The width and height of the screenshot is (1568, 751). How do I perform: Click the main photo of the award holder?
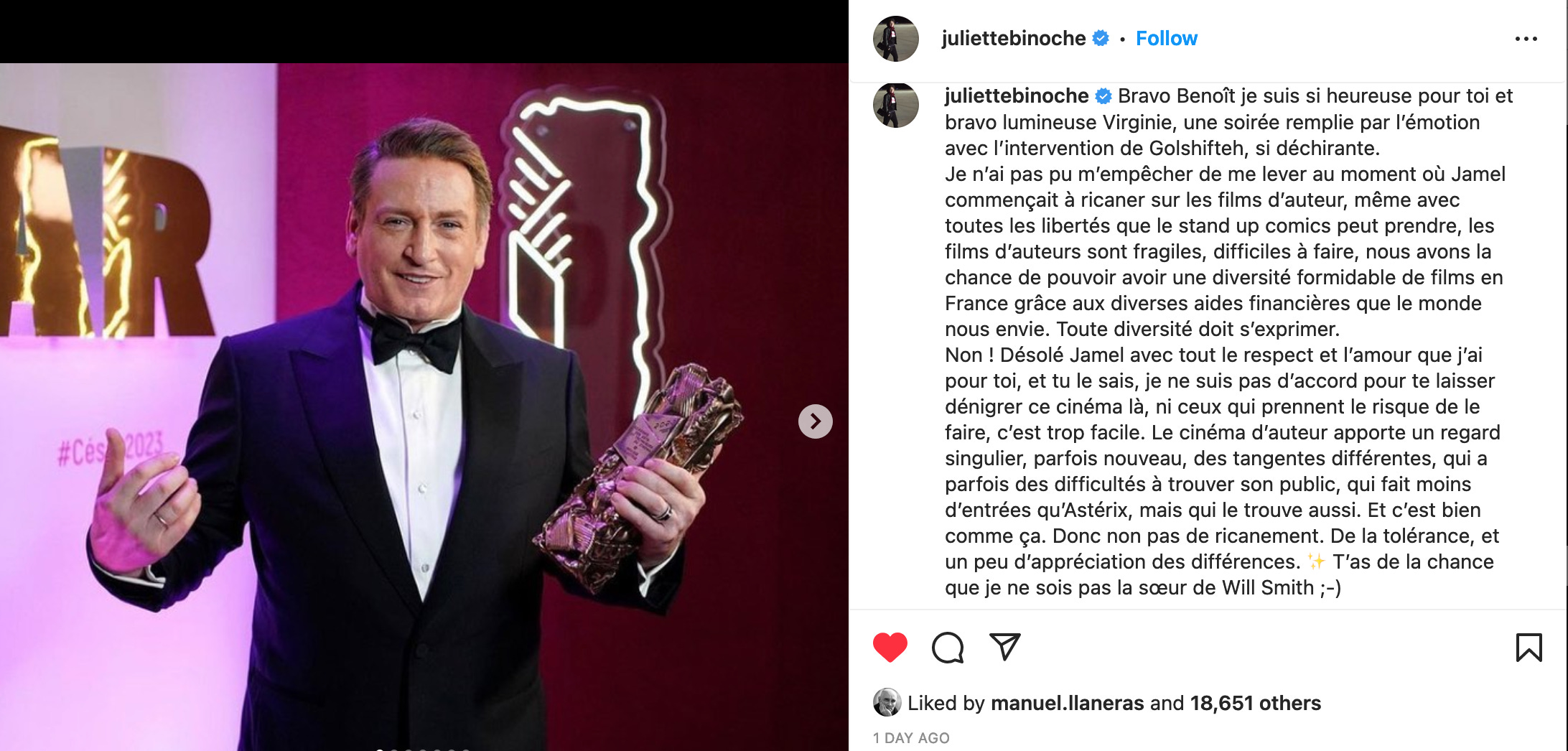click(424, 407)
